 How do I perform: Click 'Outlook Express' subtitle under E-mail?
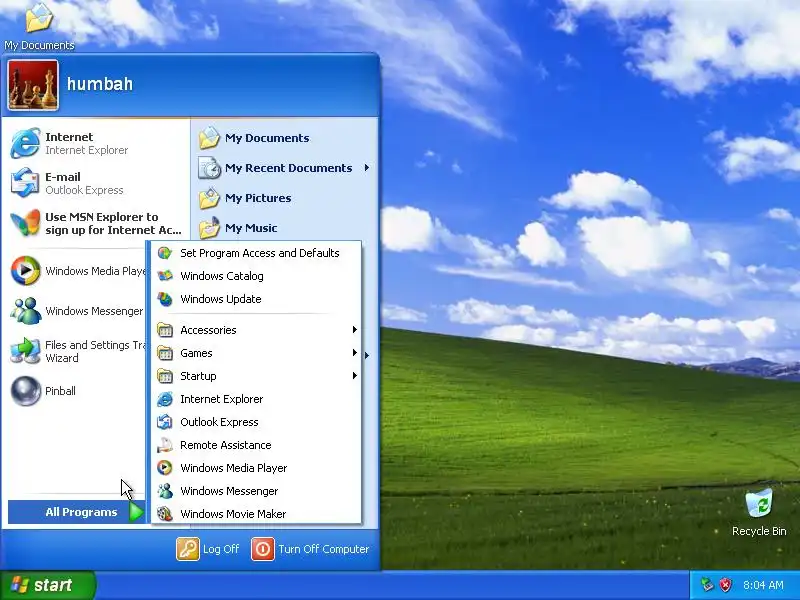84,190
